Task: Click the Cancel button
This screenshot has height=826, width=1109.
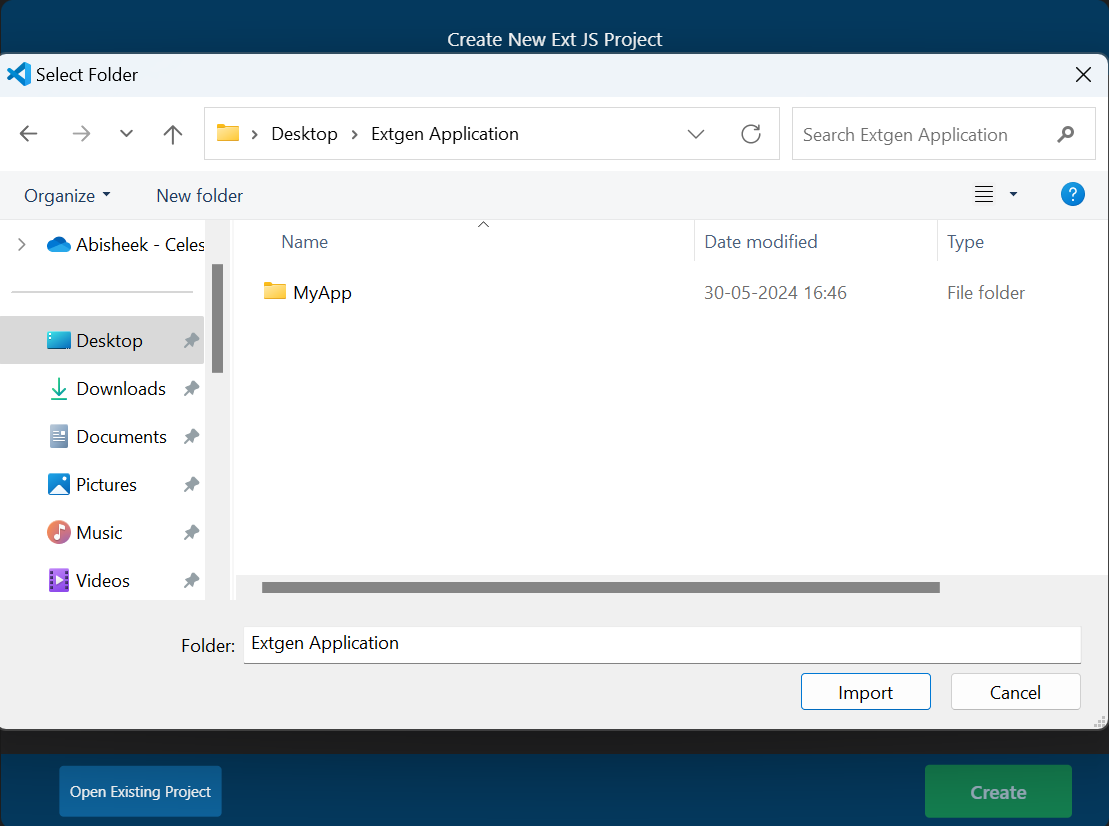Action: [1015, 692]
